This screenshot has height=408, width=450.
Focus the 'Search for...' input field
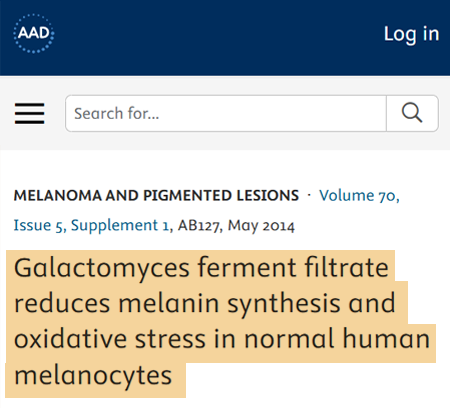click(226, 113)
